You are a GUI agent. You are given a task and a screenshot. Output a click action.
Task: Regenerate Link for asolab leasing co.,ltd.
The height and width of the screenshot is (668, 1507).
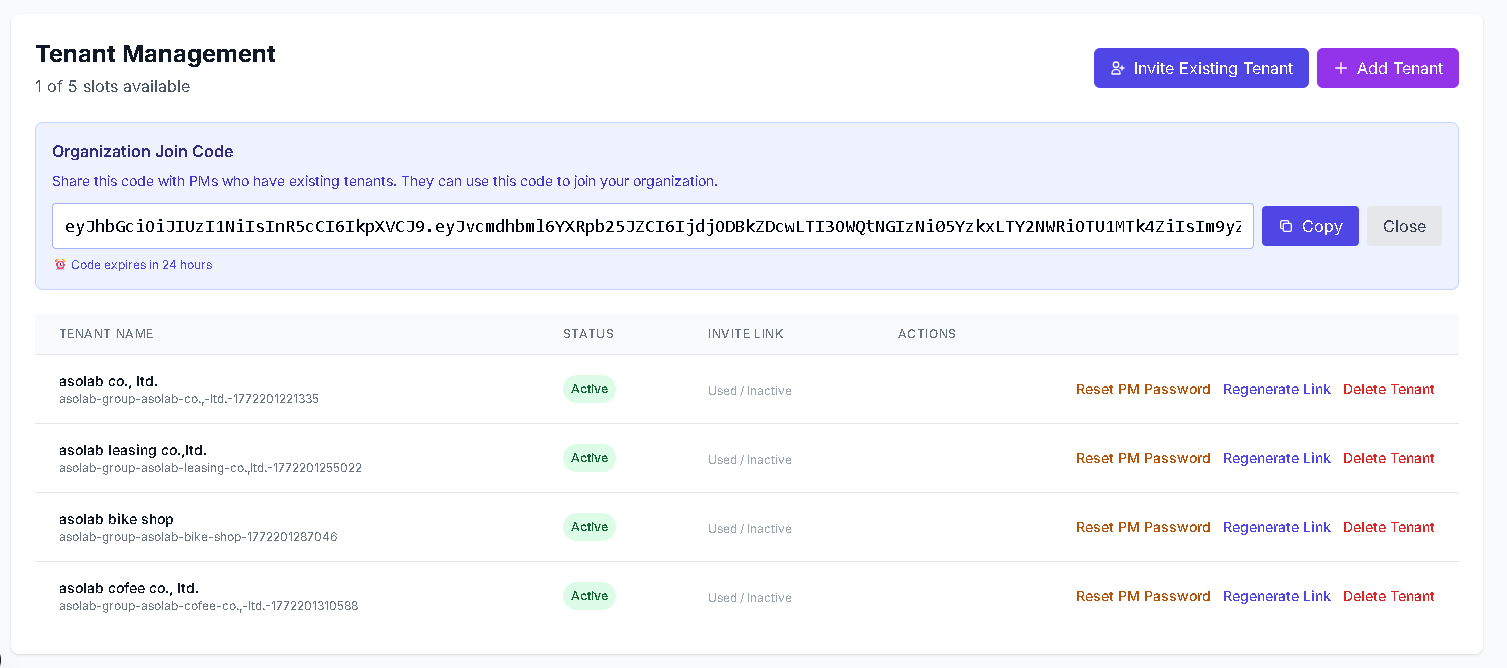click(1276, 458)
